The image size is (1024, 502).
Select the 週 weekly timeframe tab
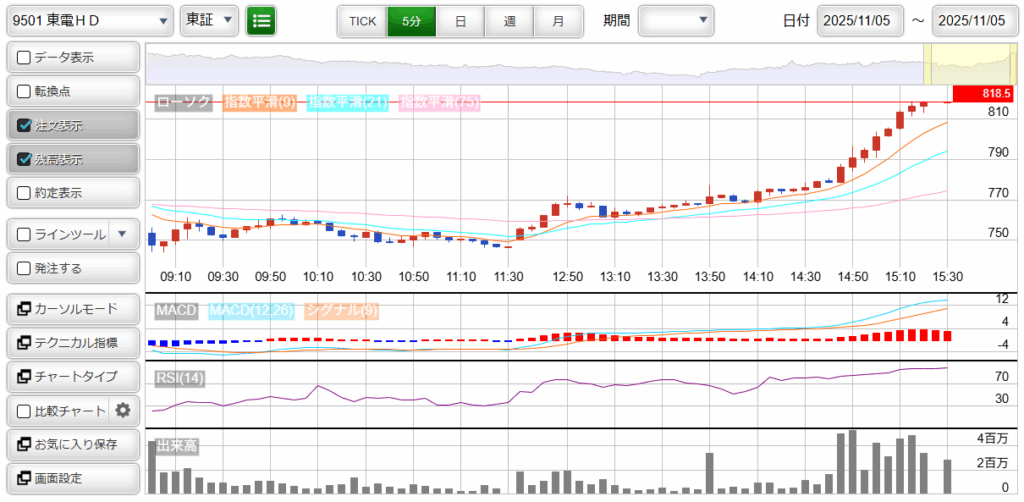click(509, 20)
